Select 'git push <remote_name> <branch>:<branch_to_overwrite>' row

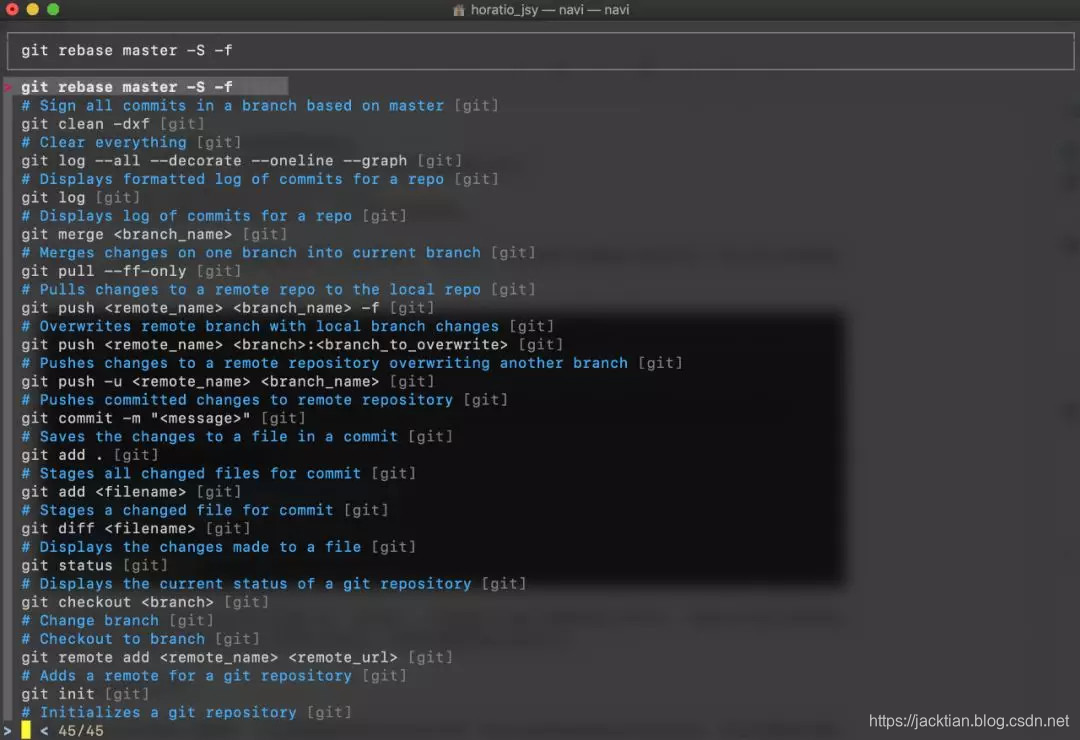click(292, 345)
